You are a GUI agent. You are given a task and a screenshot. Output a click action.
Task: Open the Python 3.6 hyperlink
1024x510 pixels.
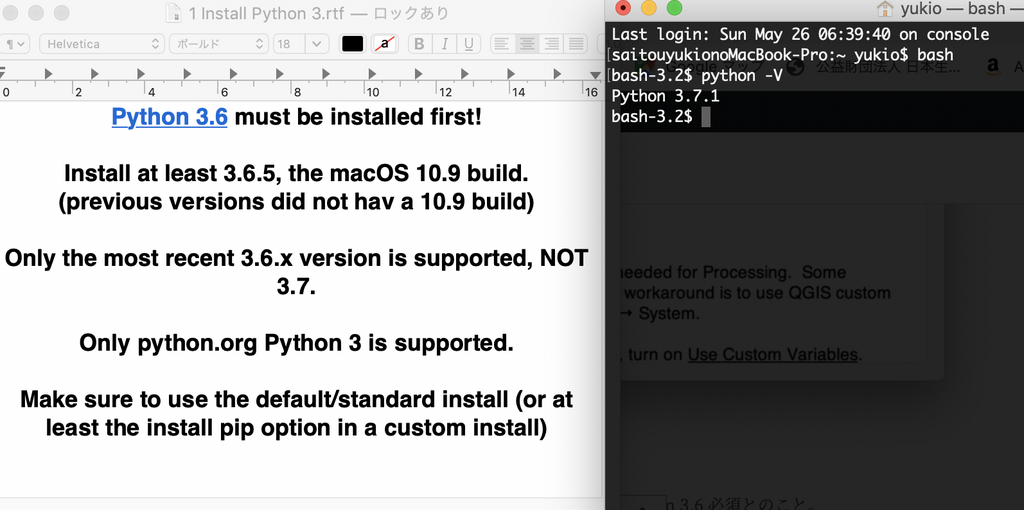click(x=169, y=117)
